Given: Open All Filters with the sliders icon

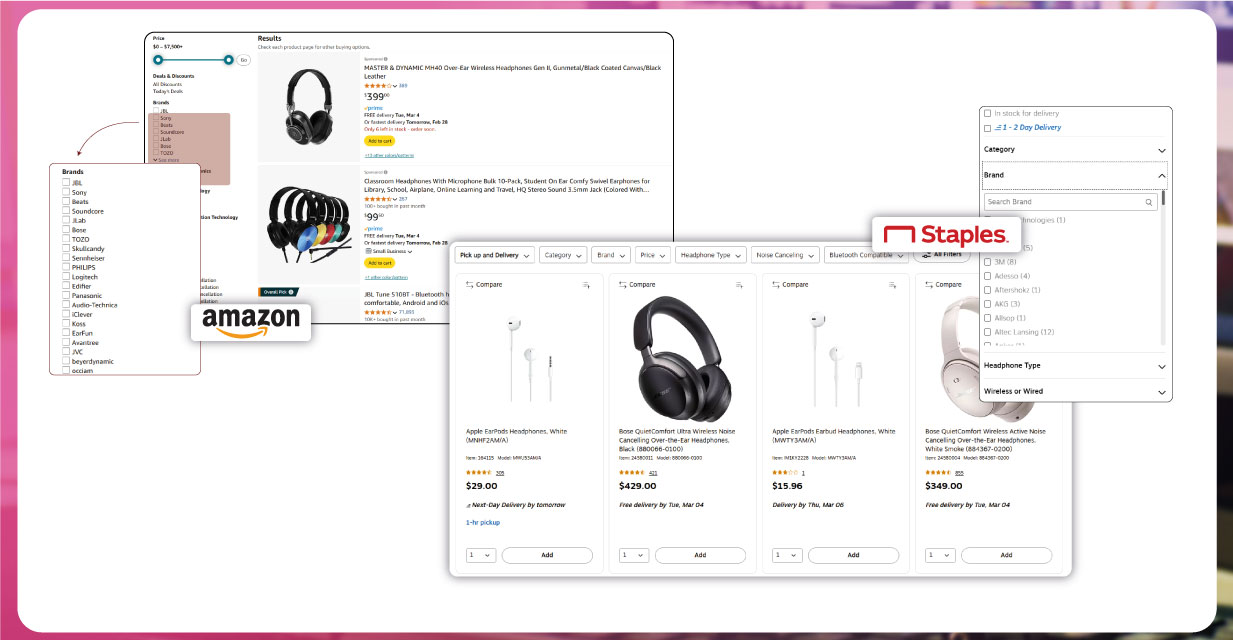Looking at the screenshot, I should tap(942, 255).
